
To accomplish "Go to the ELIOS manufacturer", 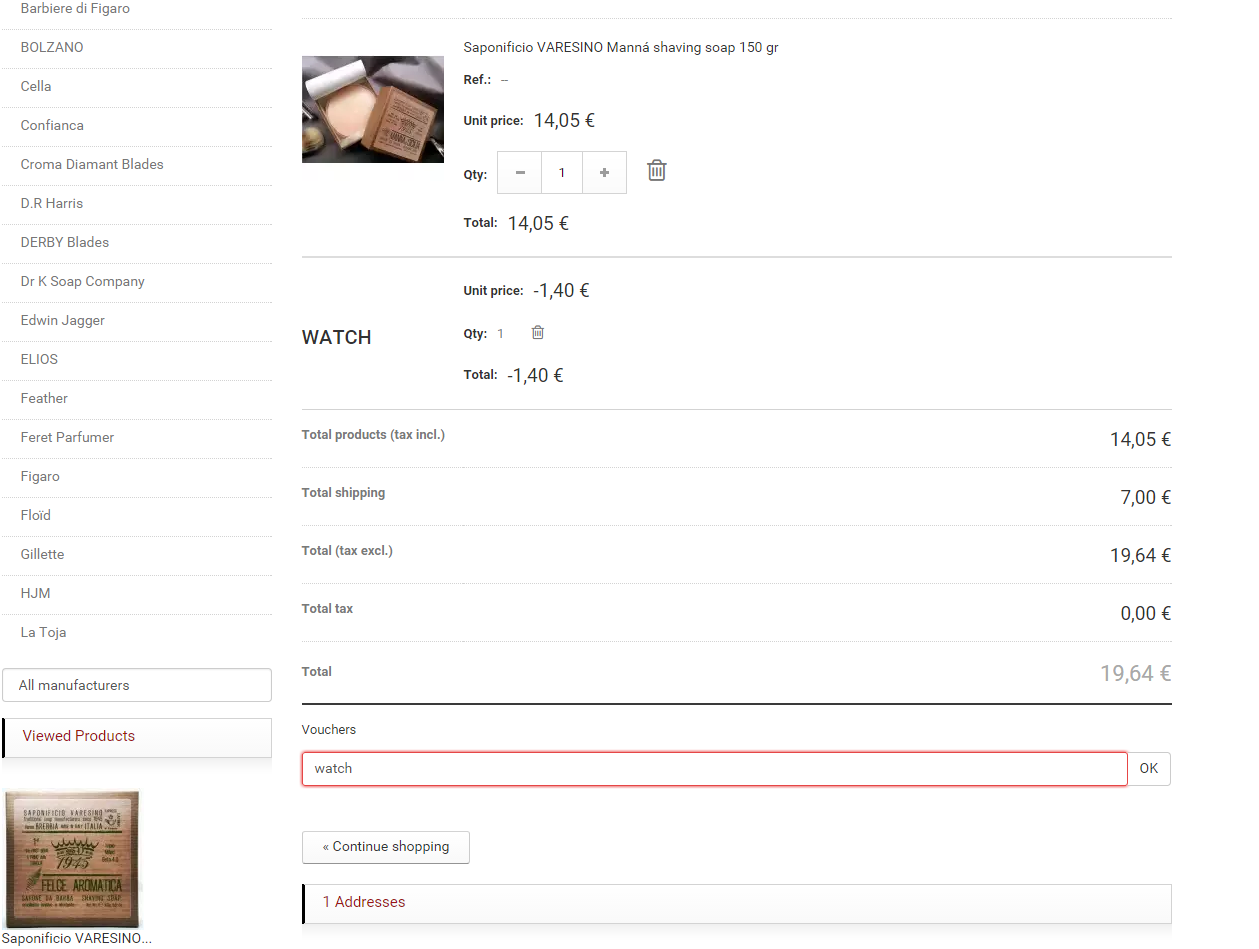I will pos(40,360).
